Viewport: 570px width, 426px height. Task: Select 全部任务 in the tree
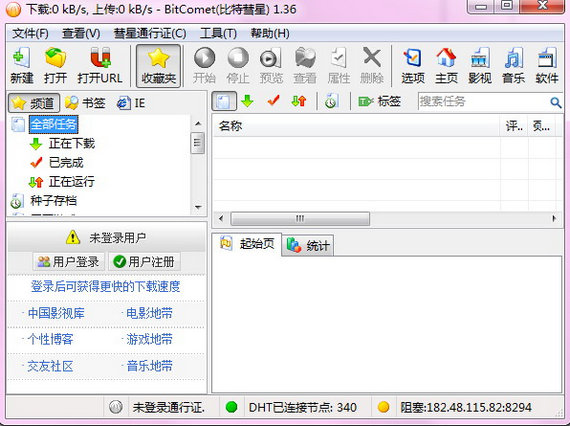click(53, 124)
